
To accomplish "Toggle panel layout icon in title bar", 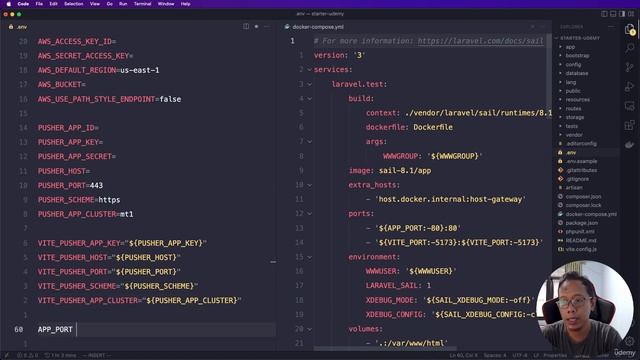I will click(x=613, y=14).
